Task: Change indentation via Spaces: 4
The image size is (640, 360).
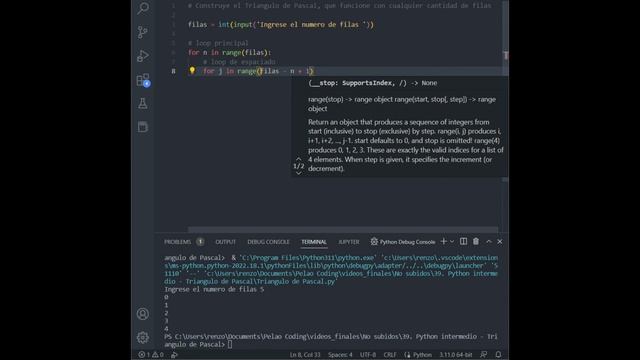Action: tap(340, 355)
